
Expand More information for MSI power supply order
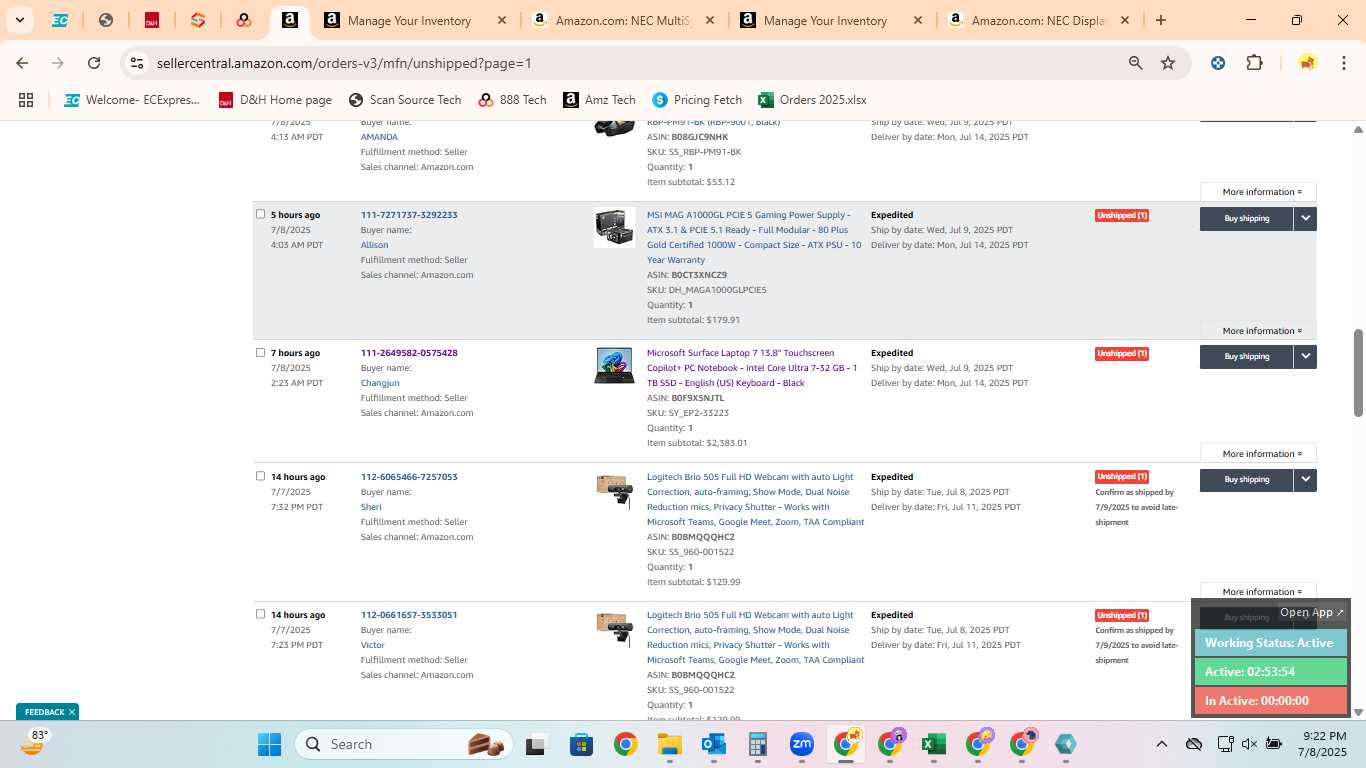(1258, 331)
